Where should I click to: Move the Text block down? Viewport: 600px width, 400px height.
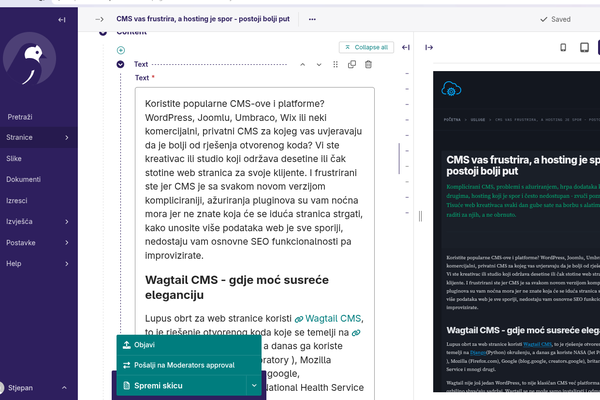click(x=319, y=65)
